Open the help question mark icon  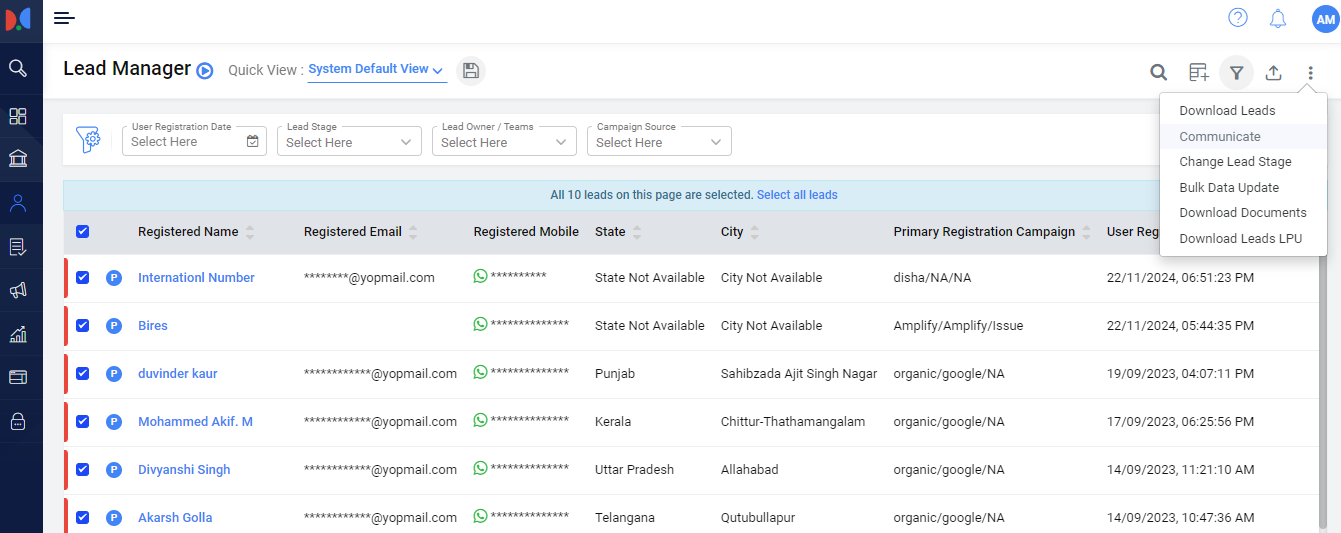pyautogui.click(x=1238, y=18)
